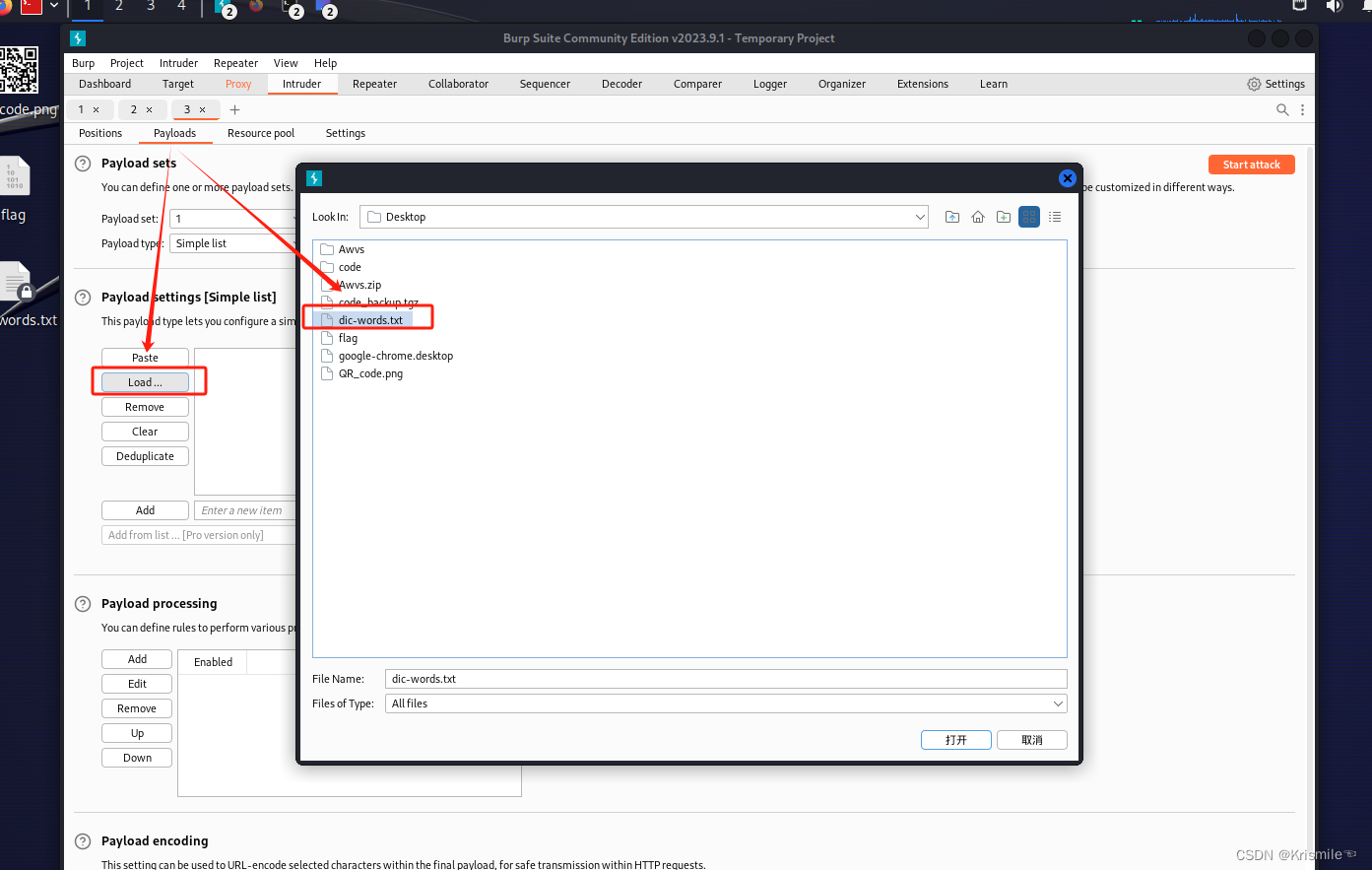Close Intruder attack tab 1
Image resolution: width=1372 pixels, height=870 pixels.
(x=96, y=110)
